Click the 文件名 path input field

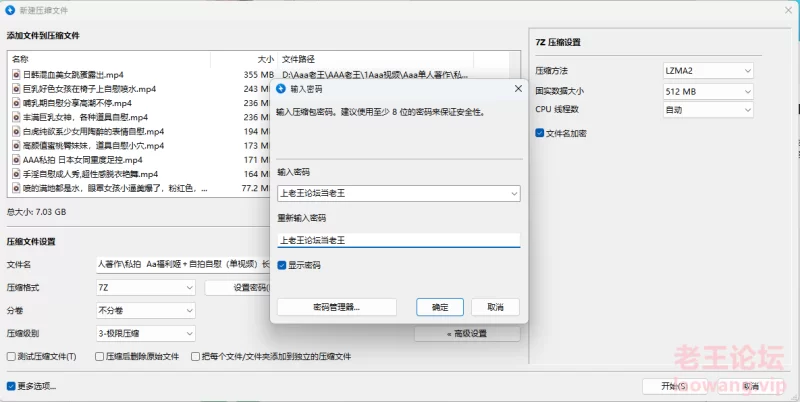tap(184, 264)
